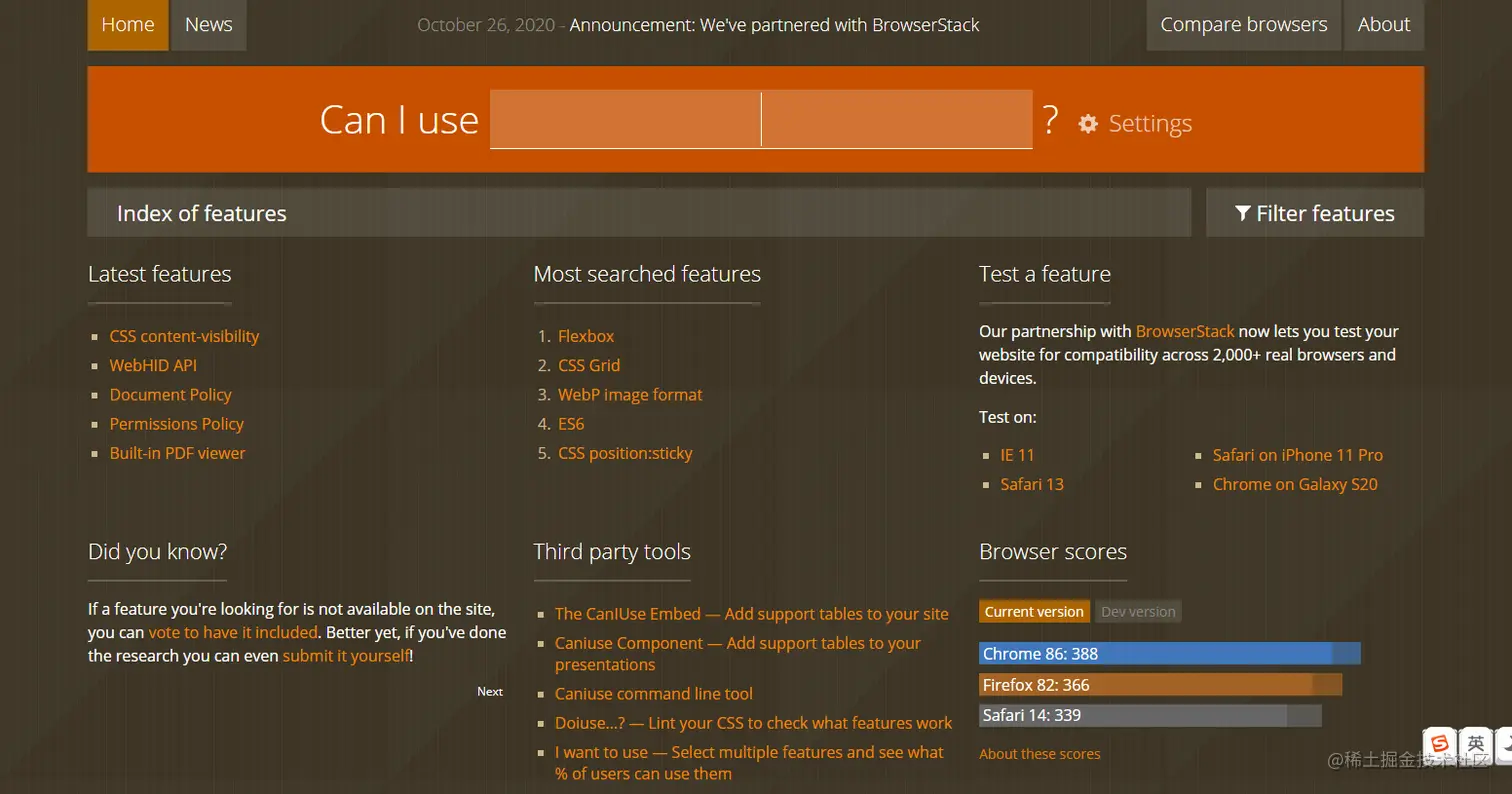
Task: Switch browser scores to Dev version
Action: (1138, 611)
